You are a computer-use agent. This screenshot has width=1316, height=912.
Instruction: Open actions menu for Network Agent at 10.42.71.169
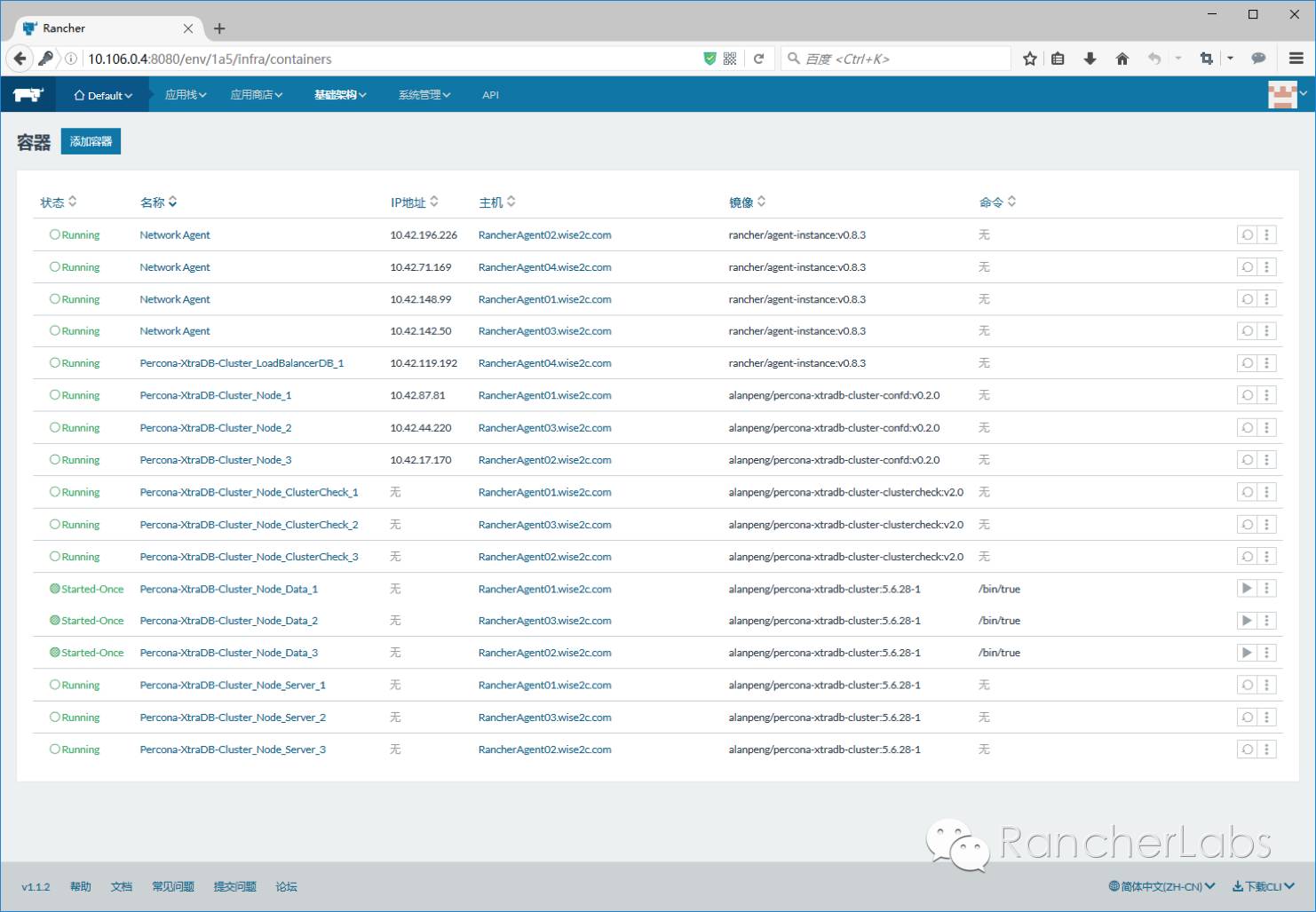(x=1267, y=267)
